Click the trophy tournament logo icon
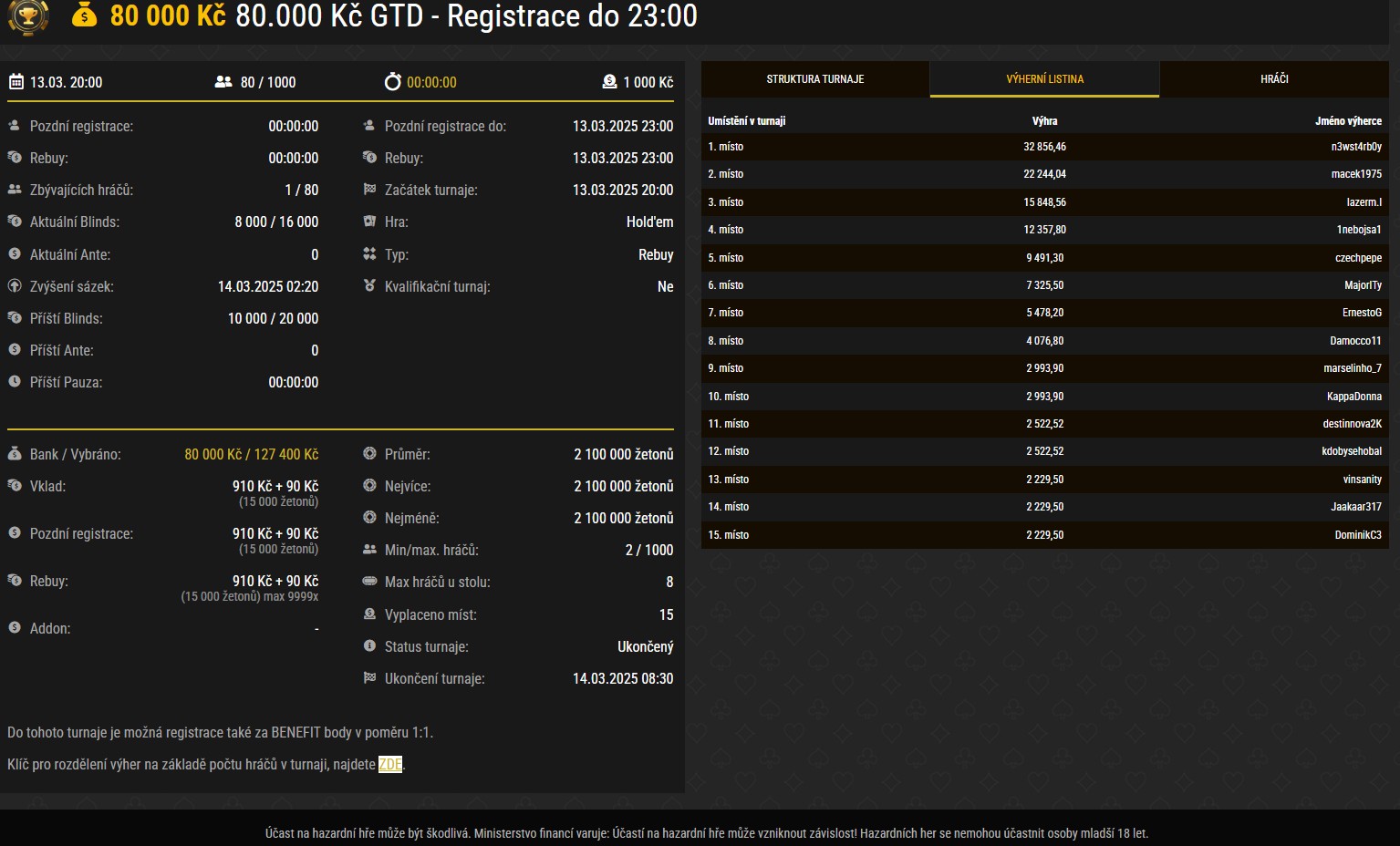 28,16
